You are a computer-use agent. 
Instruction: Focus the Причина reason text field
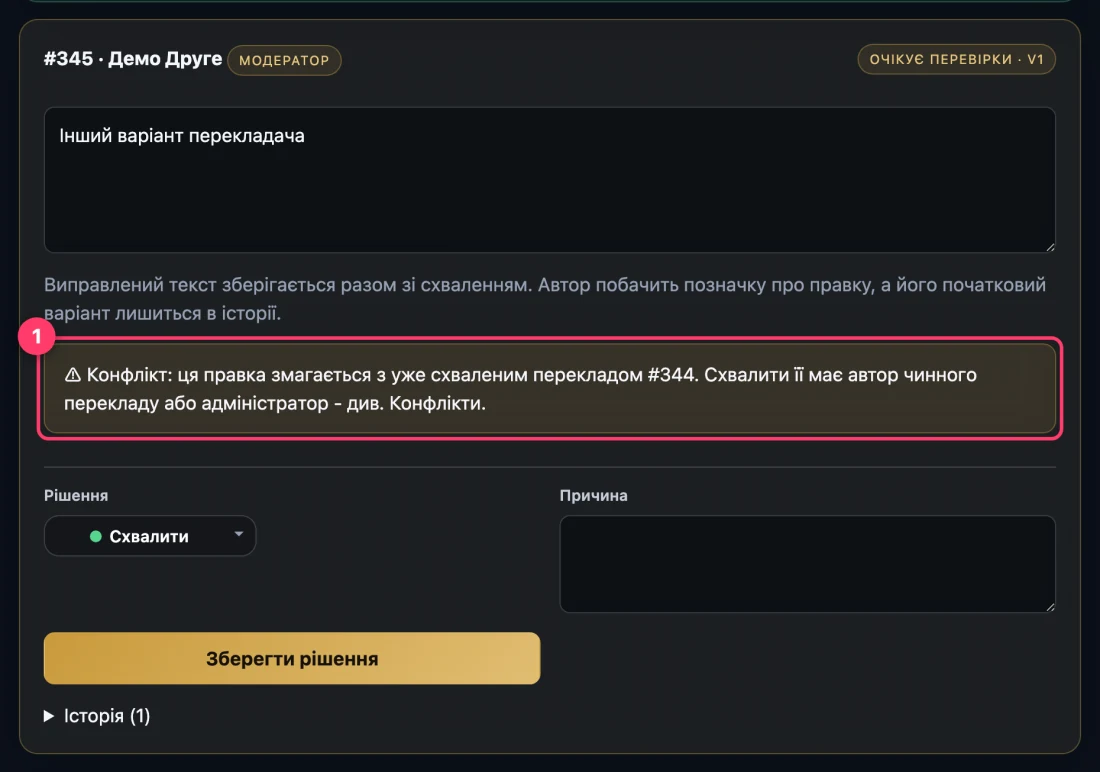pyautogui.click(x=807, y=564)
